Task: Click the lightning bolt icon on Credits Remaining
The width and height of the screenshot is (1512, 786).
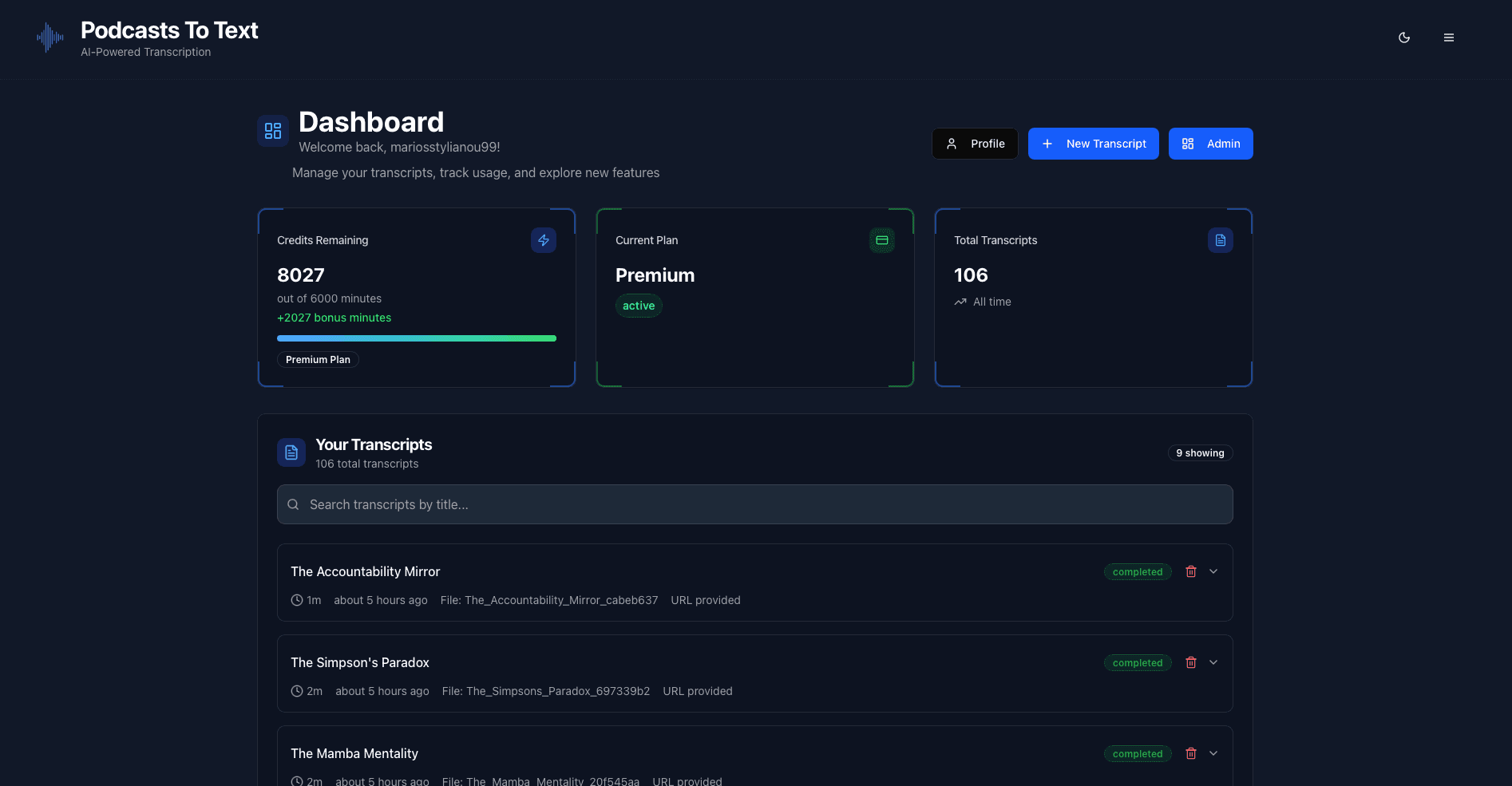Action: click(544, 240)
